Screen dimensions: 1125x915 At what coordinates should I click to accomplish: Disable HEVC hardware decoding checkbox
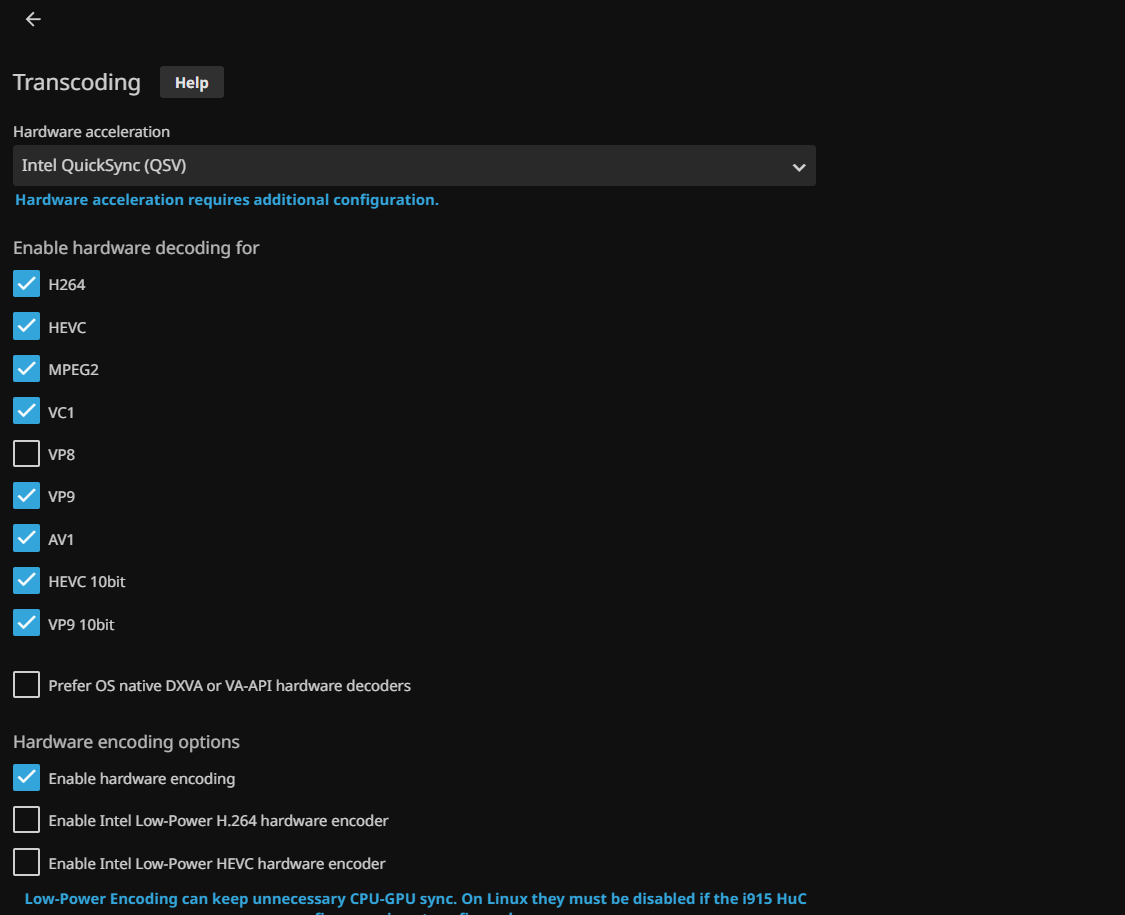click(x=27, y=327)
